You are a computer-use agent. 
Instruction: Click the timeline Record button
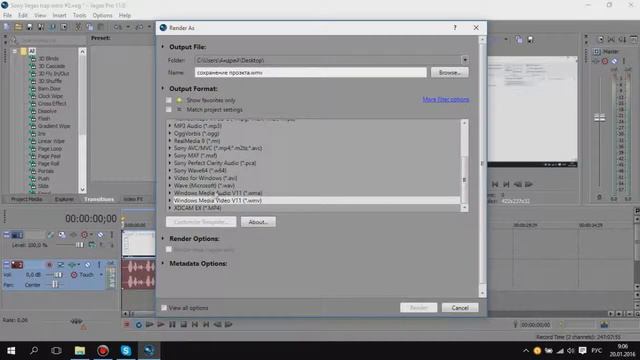(127, 324)
